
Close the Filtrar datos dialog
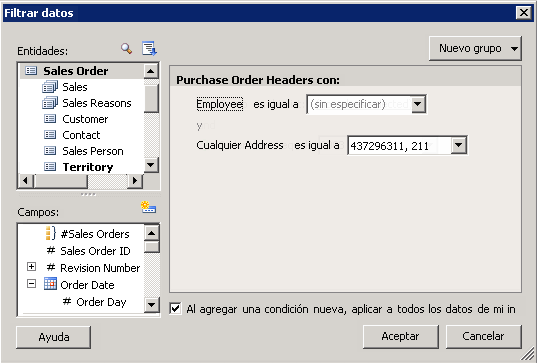coord(524,13)
